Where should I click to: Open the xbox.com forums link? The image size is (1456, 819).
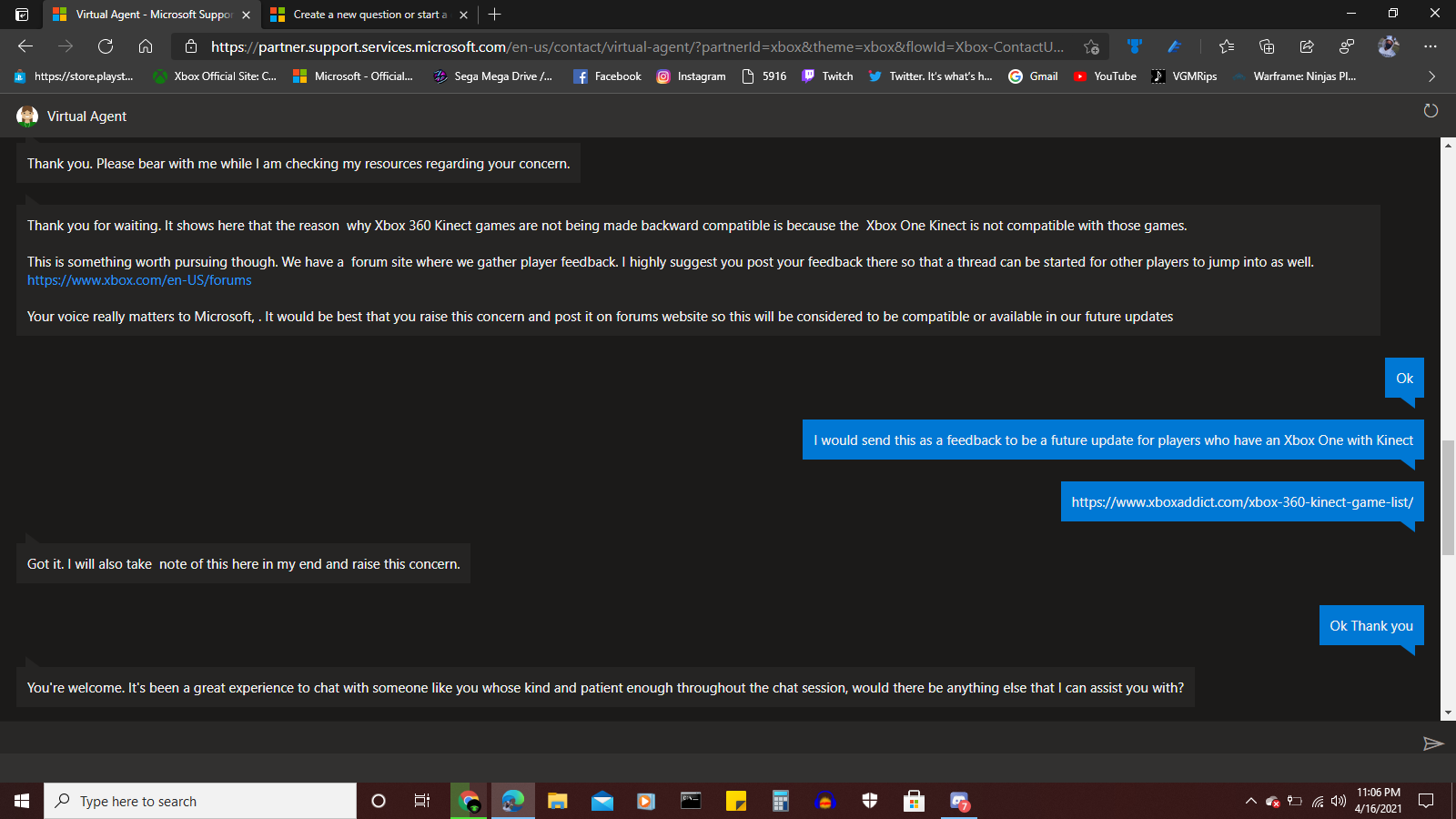[x=139, y=280]
